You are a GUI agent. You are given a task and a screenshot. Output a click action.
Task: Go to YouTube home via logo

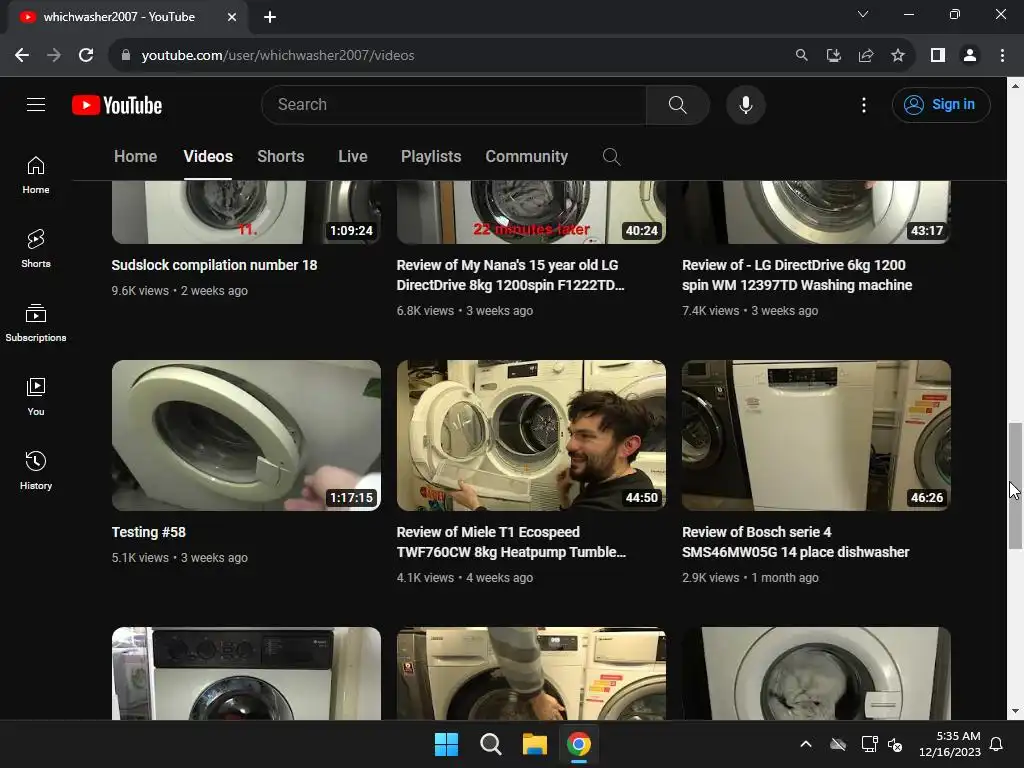tap(117, 105)
